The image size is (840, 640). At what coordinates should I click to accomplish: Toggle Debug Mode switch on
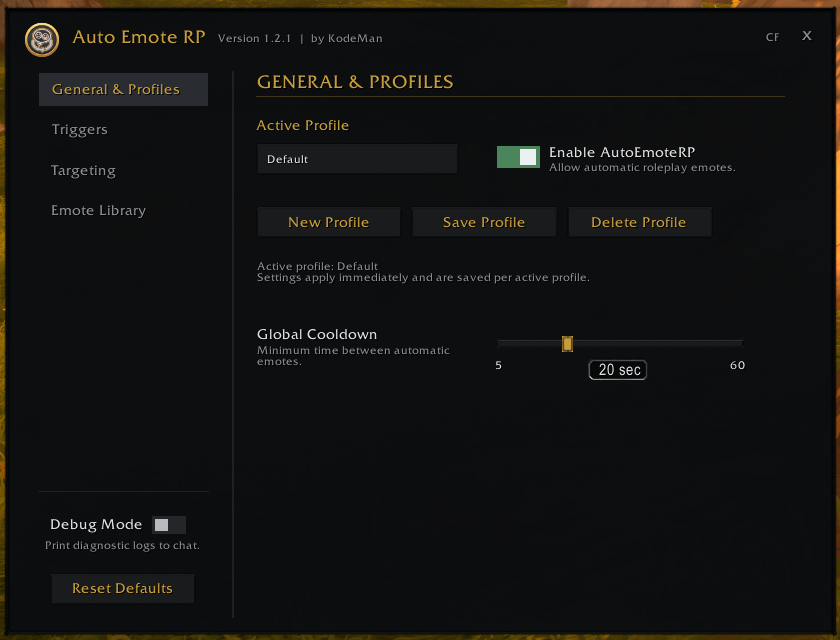click(169, 525)
